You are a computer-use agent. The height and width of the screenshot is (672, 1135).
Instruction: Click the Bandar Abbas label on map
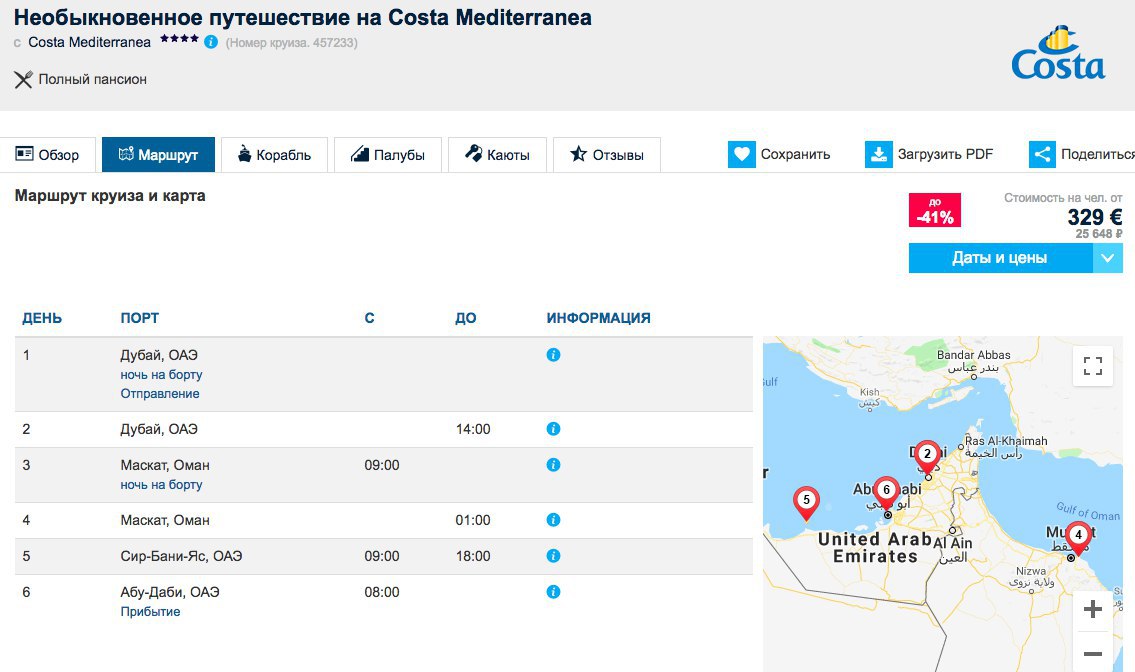click(974, 355)
